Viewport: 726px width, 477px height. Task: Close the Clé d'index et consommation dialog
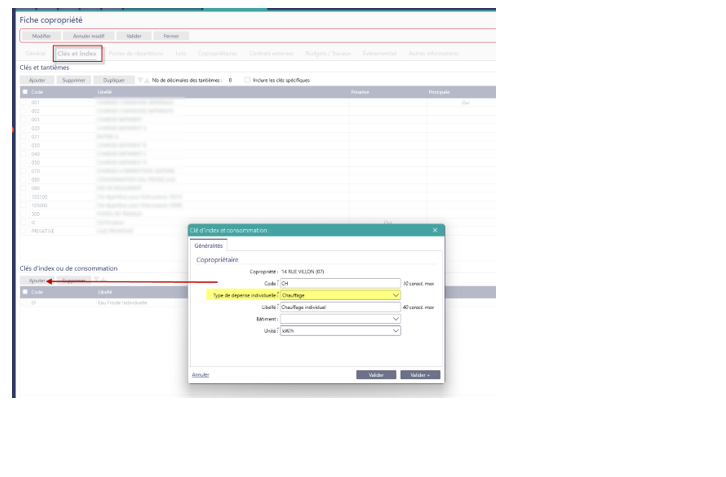click(435, 230)
